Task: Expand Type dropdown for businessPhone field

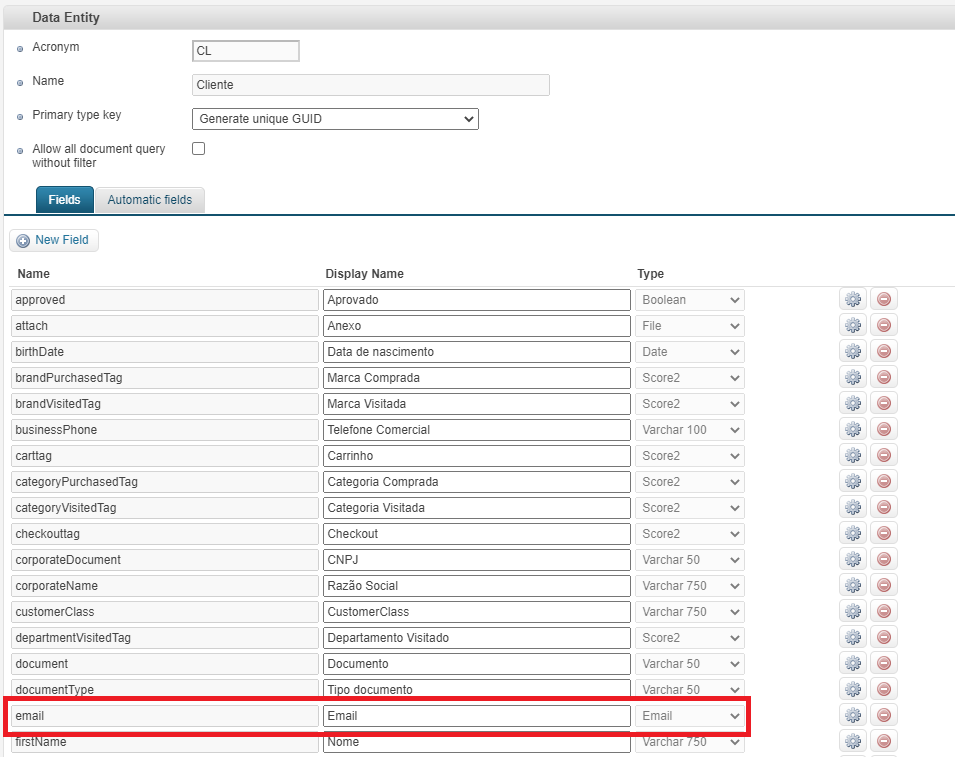Action: 689,429
